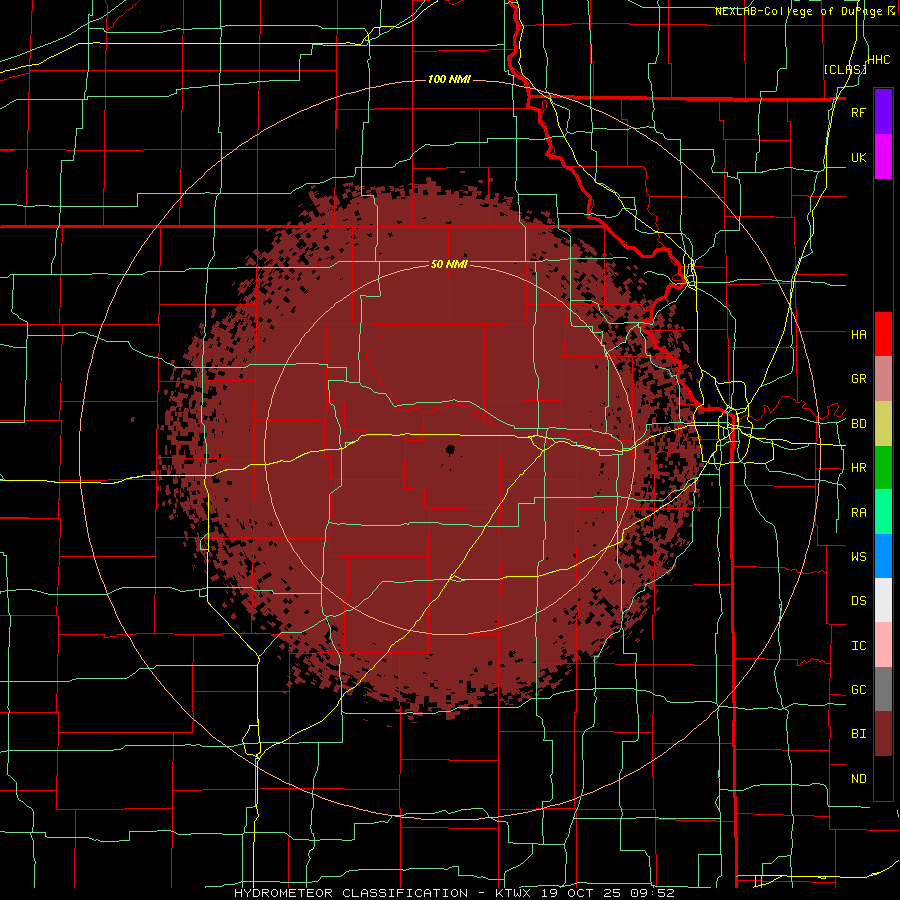900x900 pixels.
Task: Click the Hydrometeor Classification KTWX timestamp caption
Action: (x=454, y=893)
